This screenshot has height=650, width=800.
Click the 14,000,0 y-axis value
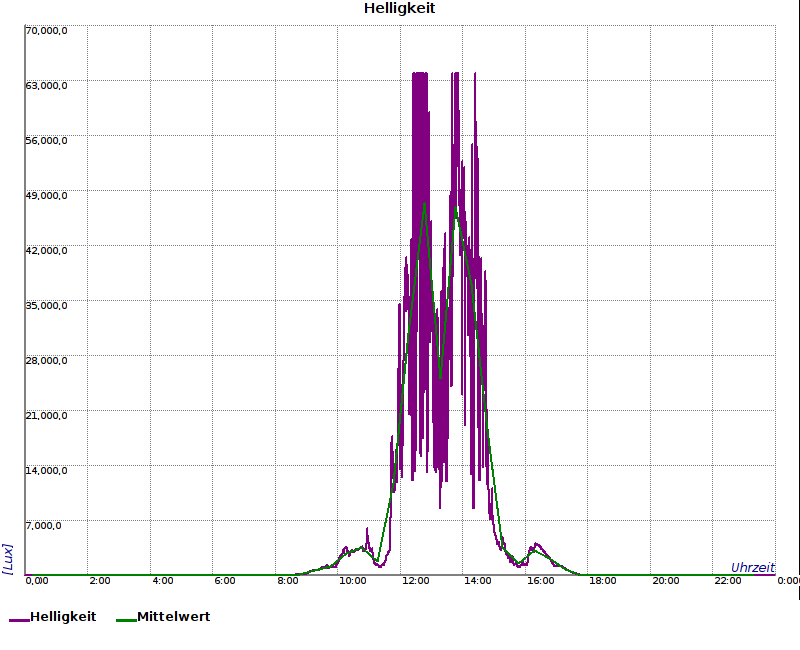tap(46, 470)
